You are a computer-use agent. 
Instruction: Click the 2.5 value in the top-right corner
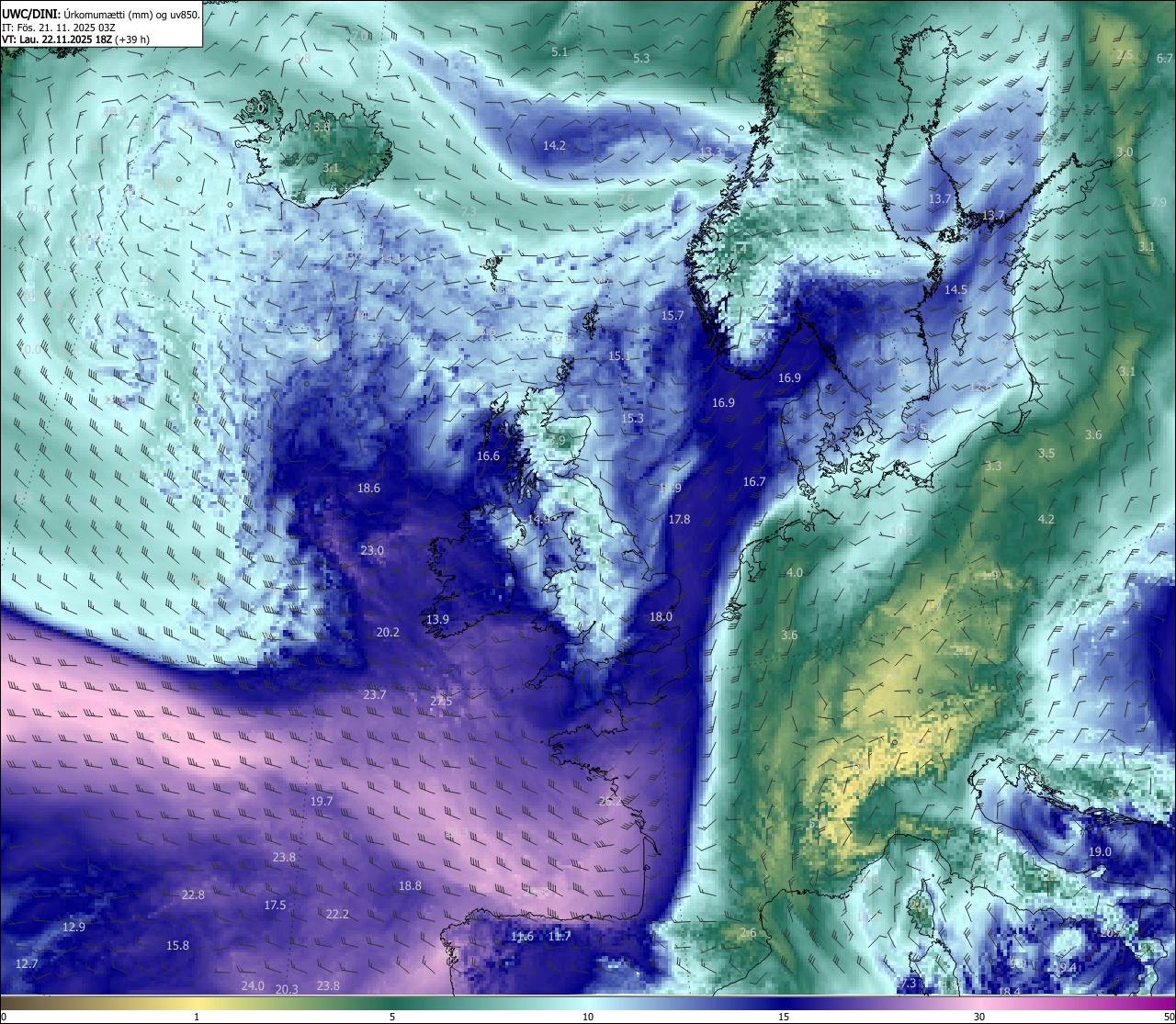[x=1125, y=55]
